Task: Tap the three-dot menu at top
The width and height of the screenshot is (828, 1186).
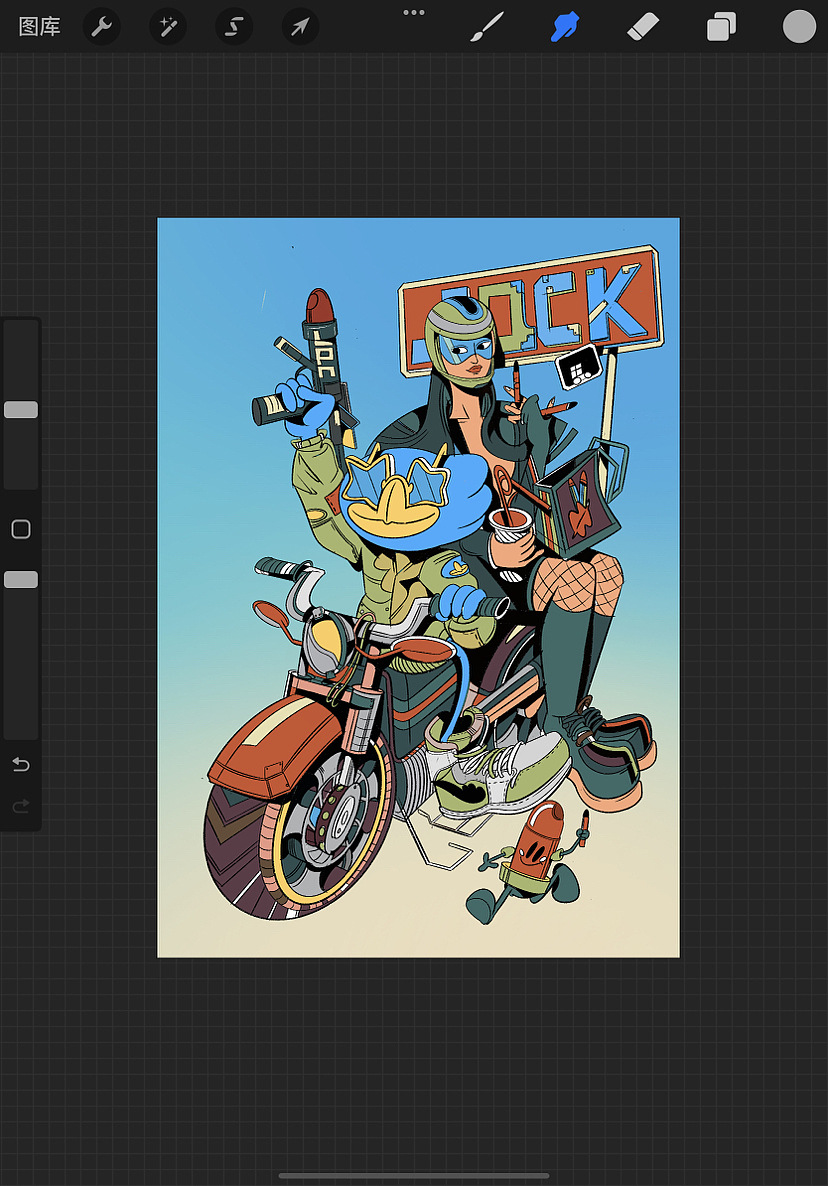Action: pyautogui.click(x=414, y=12)
